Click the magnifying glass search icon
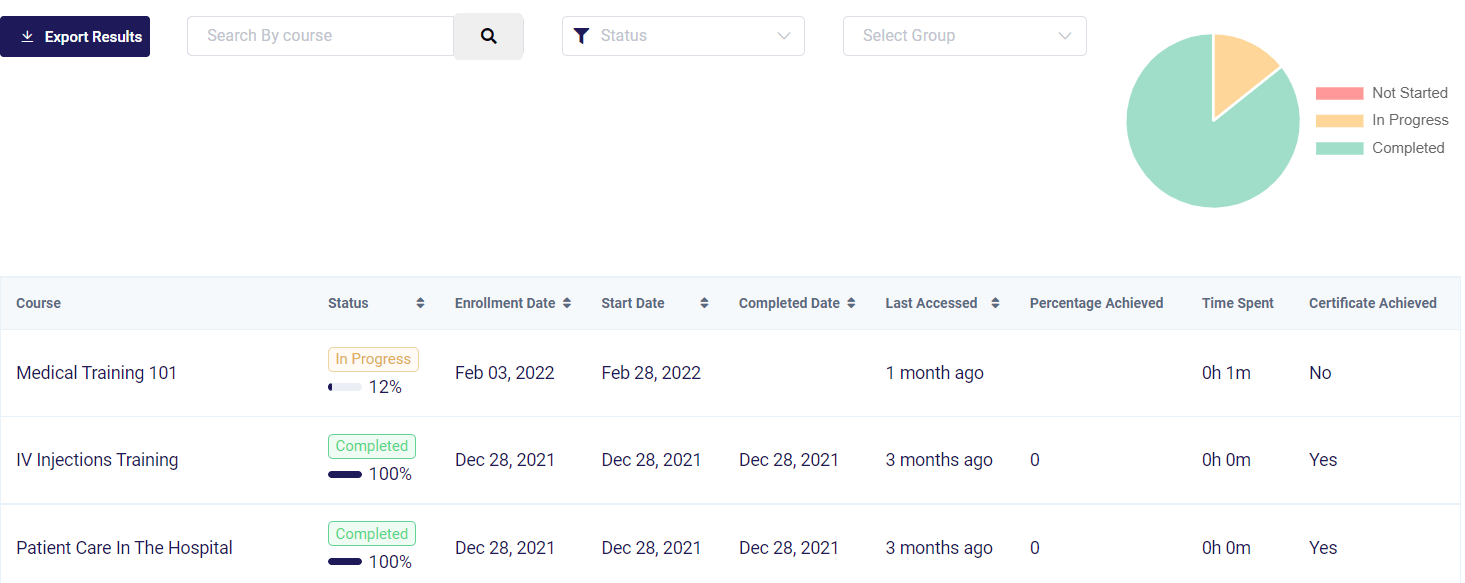Screen dimensions: 1465x583 pos(488,36)
